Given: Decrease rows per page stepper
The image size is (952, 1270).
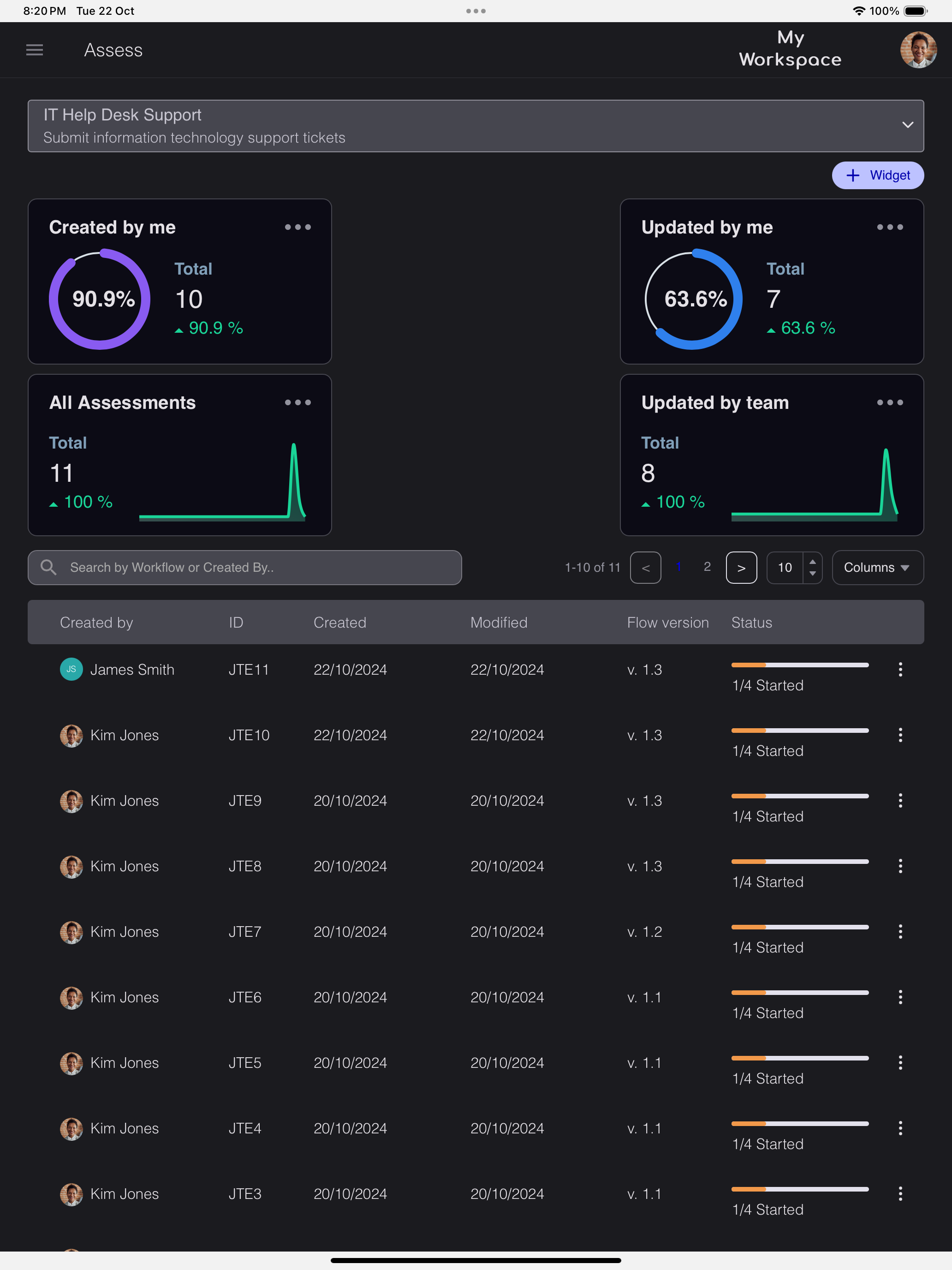Looking at the screenshot, I should [813, 574].
